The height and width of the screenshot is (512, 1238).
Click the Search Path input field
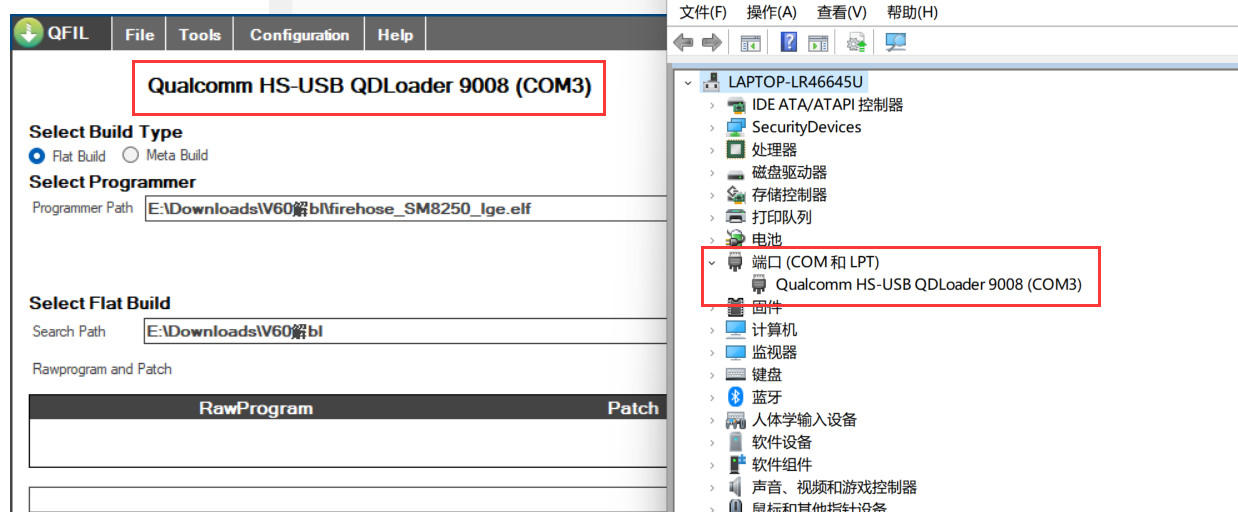[x=405, y=331]
